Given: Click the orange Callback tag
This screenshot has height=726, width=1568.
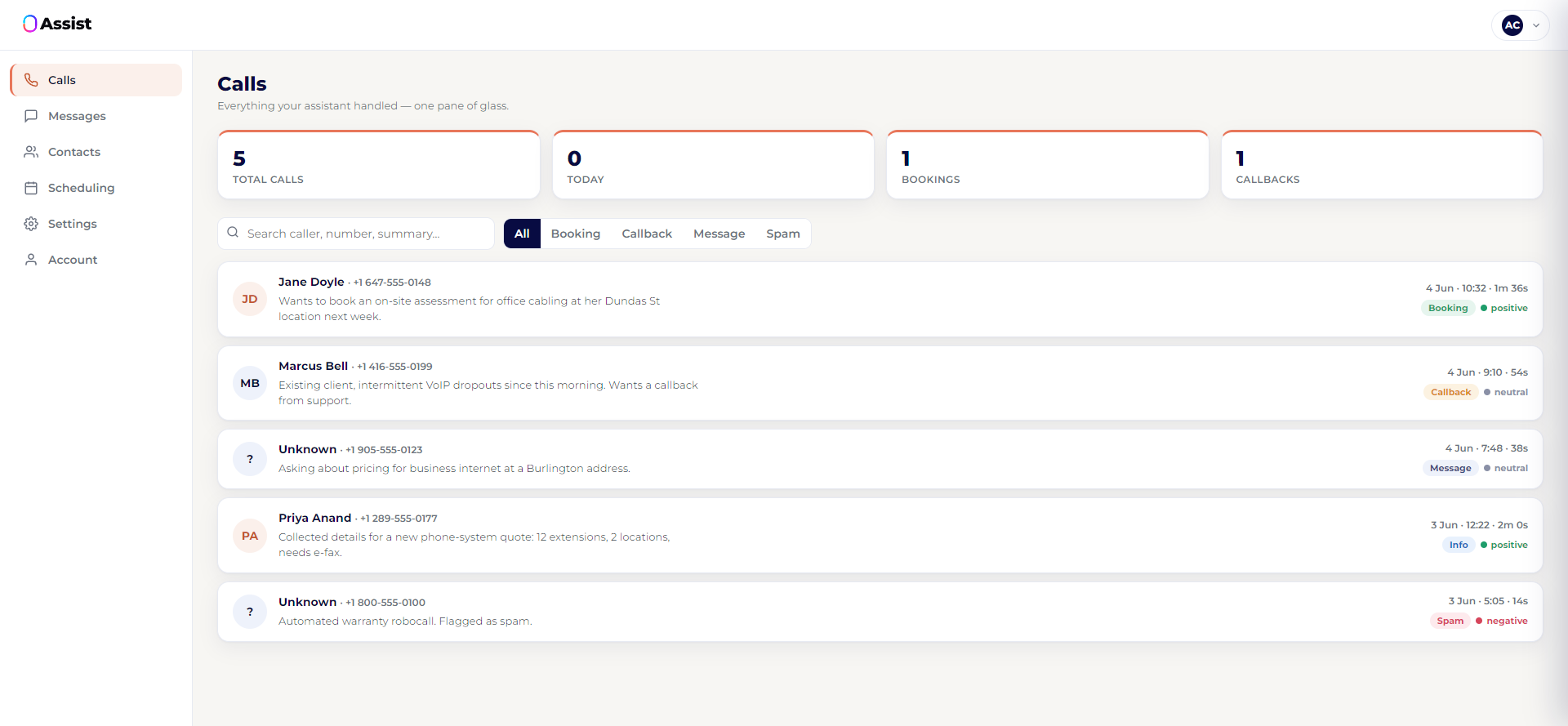Looking at the screenshot, I should (x=1450, y=392).
